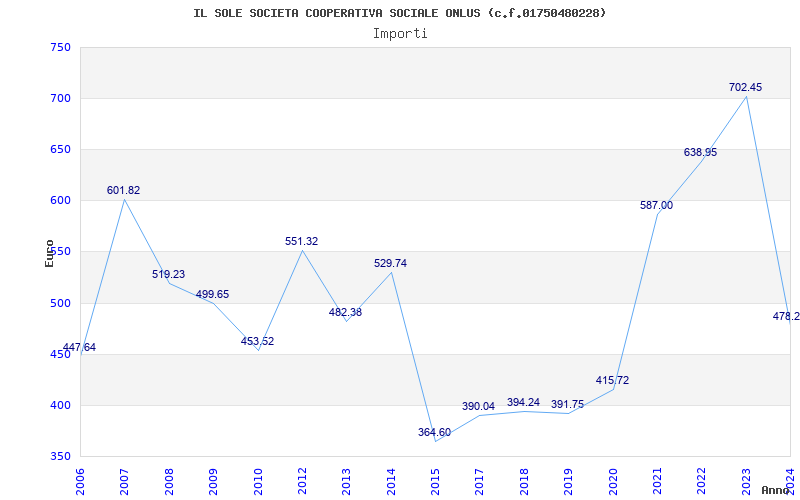Image resolution: width=800 pixels, height=500 pixels.
Task: Select the 2023 x-axis year label
Action: tap(746, 481)
